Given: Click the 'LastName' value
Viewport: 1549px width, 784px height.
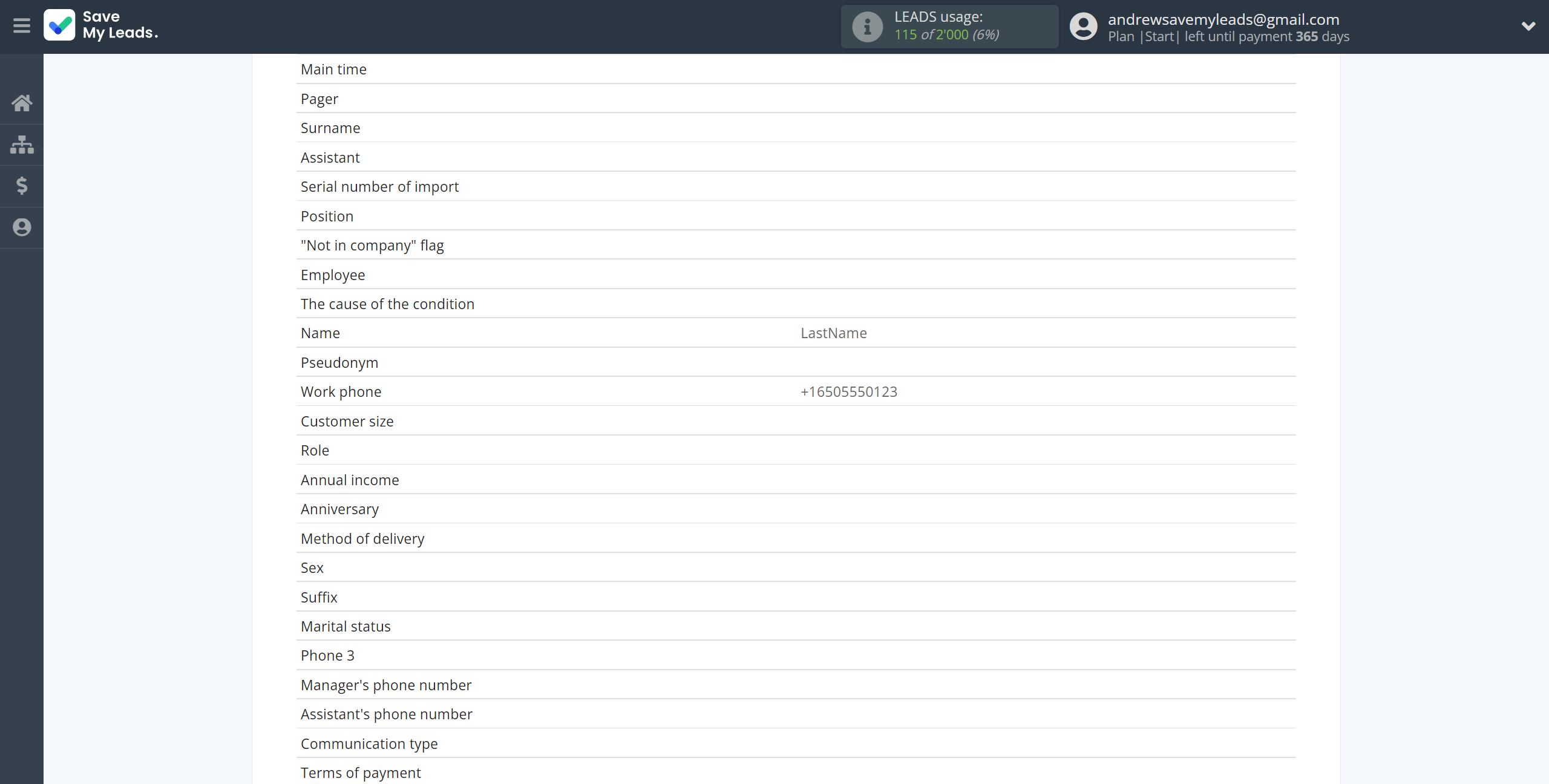Looking at the screenshot, I should point(833,333).
